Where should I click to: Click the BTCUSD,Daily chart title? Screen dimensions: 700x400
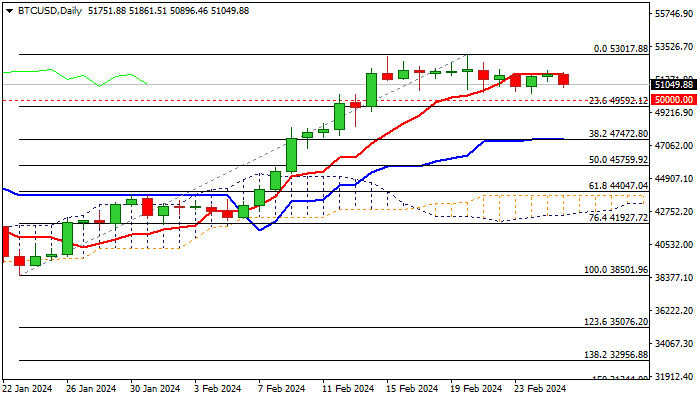point(45,9)
